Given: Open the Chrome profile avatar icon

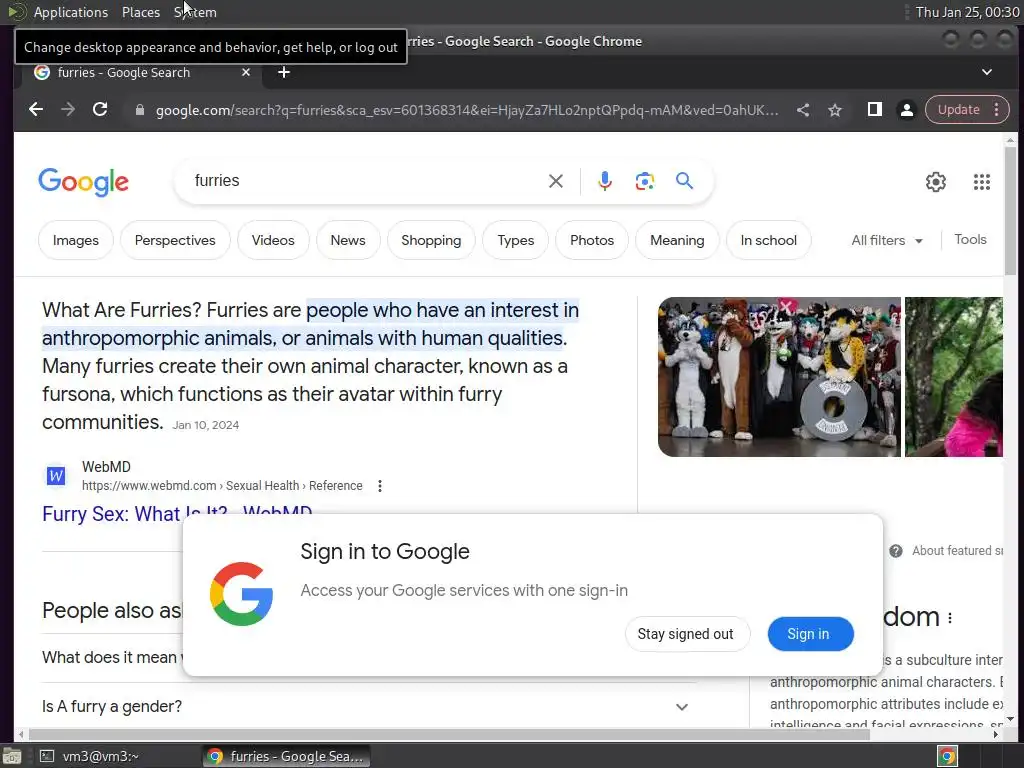Looking at the screenshot, I should tap(906, 110).
